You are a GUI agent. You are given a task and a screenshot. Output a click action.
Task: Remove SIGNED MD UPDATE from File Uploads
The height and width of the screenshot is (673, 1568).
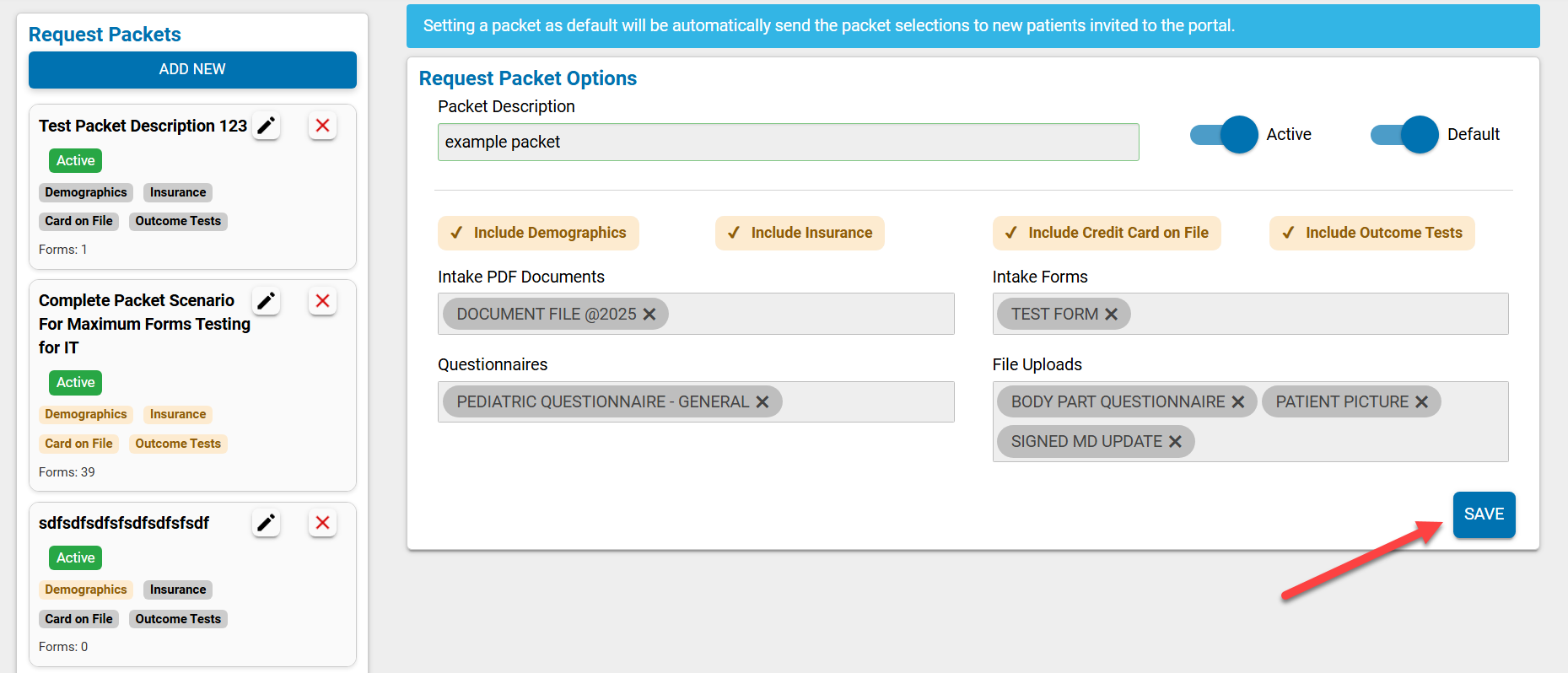click(x=1176, y=441)
